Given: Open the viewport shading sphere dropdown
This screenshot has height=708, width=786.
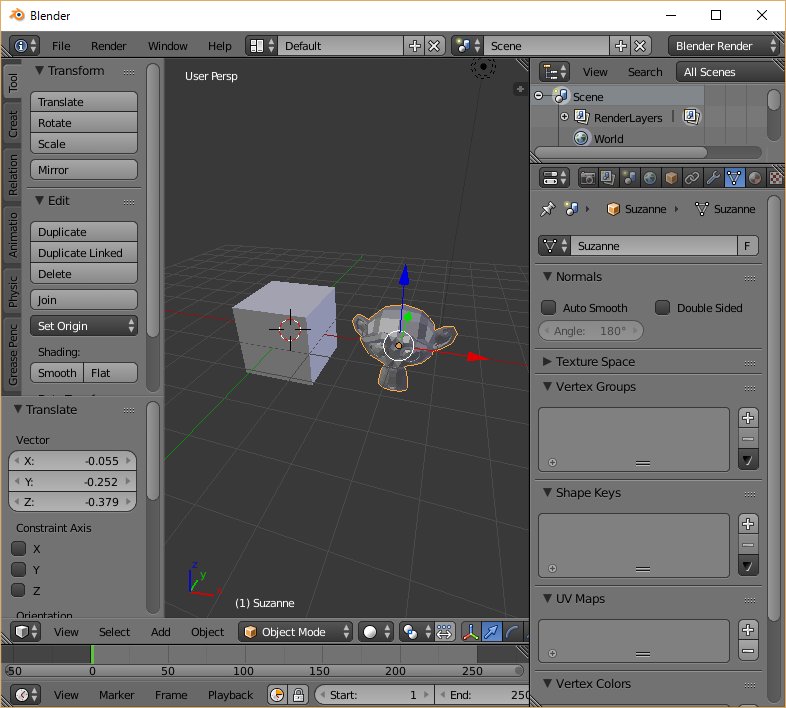Looking at the screenshot, I should [x=375, y=632].
